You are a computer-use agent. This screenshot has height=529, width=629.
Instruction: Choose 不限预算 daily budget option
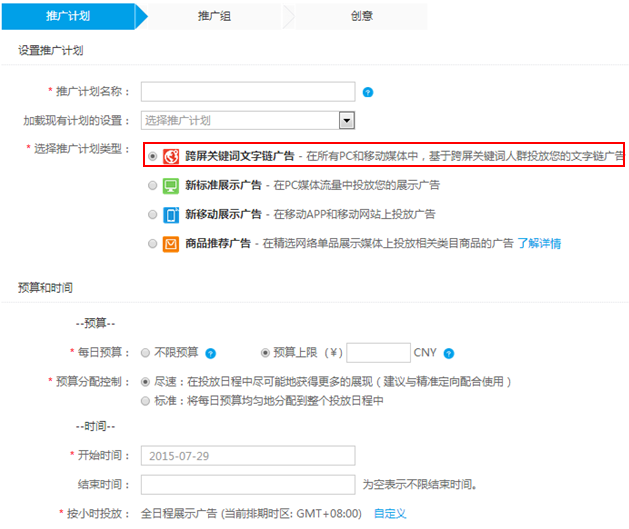pyautogui.click(x=147, y=353)
